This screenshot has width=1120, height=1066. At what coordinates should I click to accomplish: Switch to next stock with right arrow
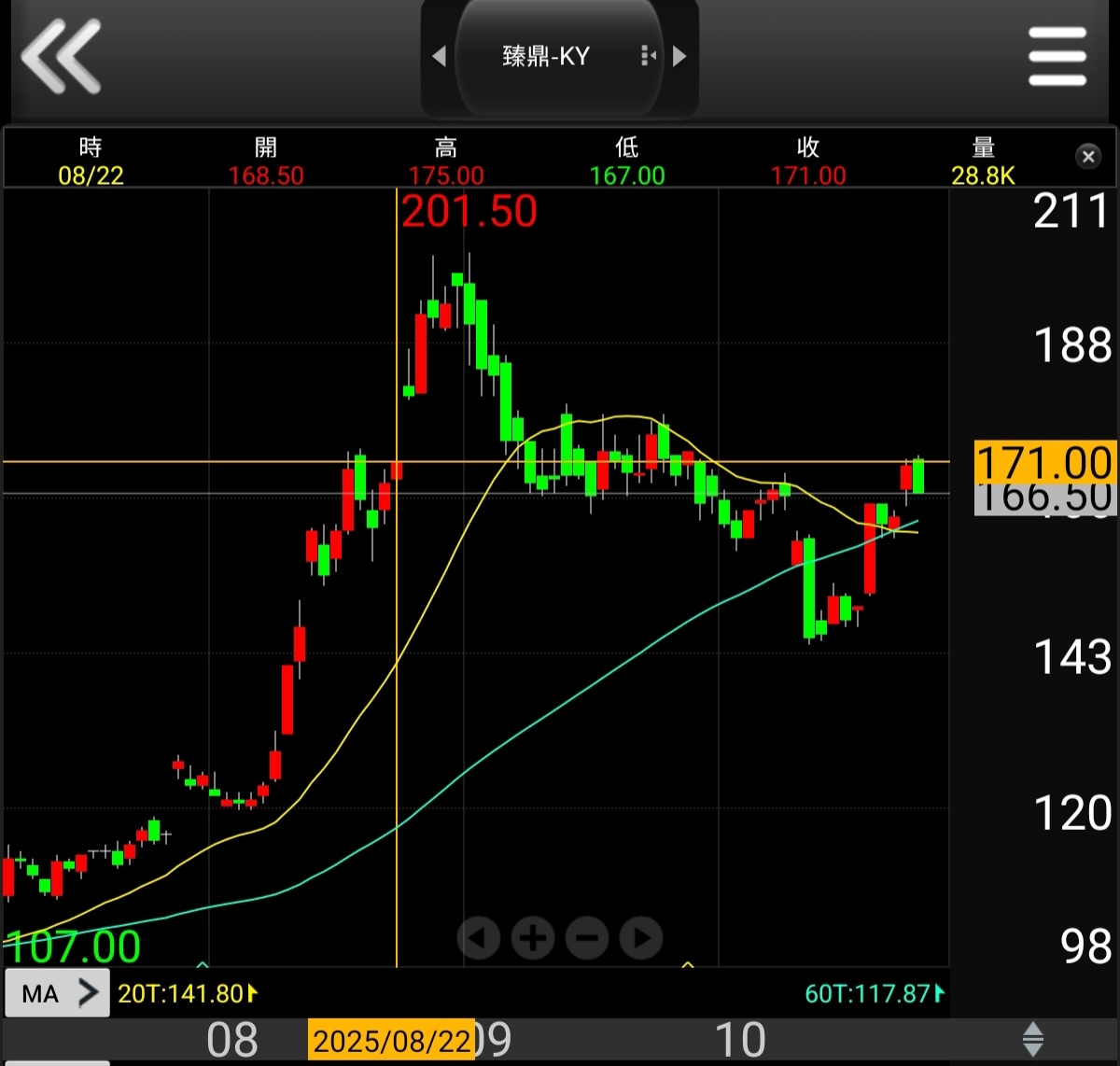pos(679,56)
